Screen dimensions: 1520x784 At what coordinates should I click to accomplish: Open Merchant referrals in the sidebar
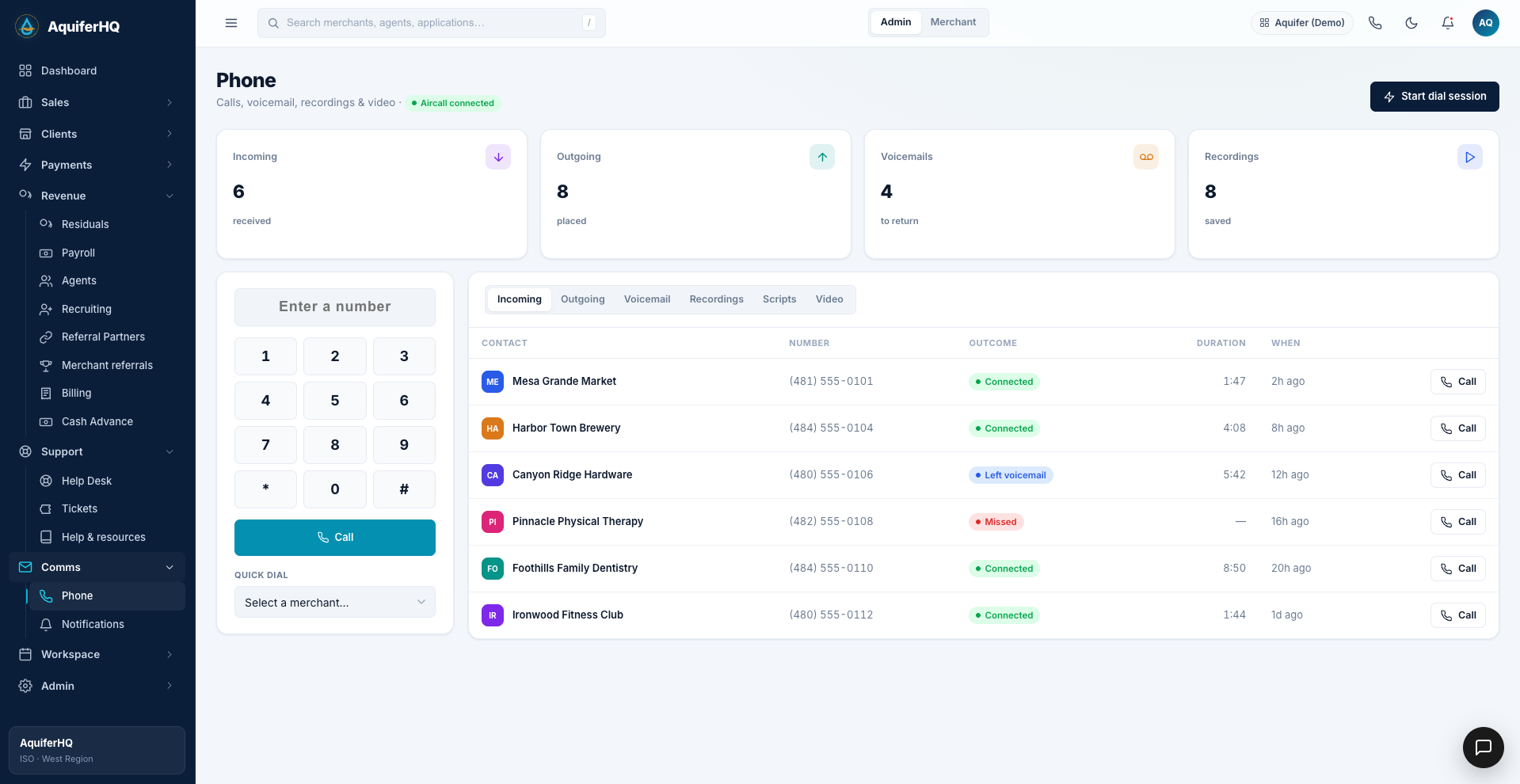(106, 365)
